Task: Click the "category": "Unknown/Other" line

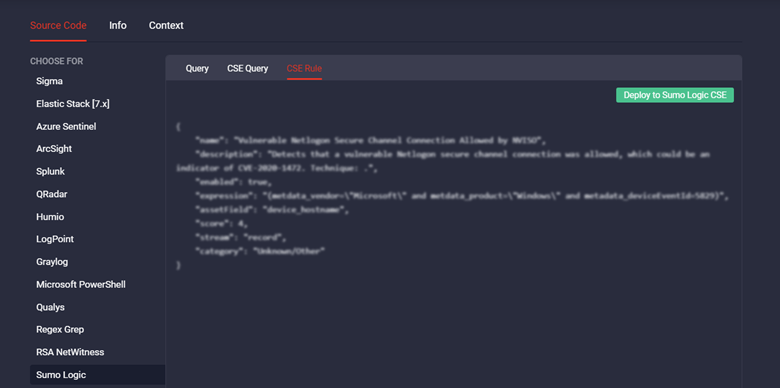Action: 260,252
